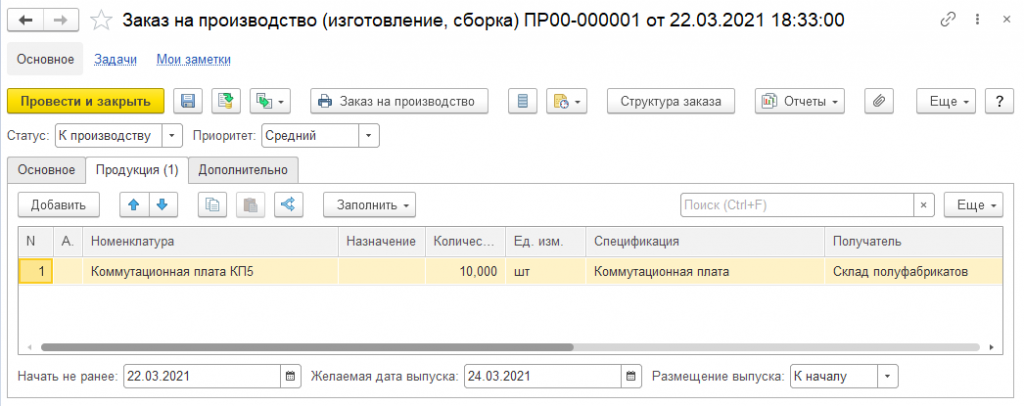This screenshot has width=1024, height=406.
Task: Paste rows with the paste icon
Action: coord(250,204)
